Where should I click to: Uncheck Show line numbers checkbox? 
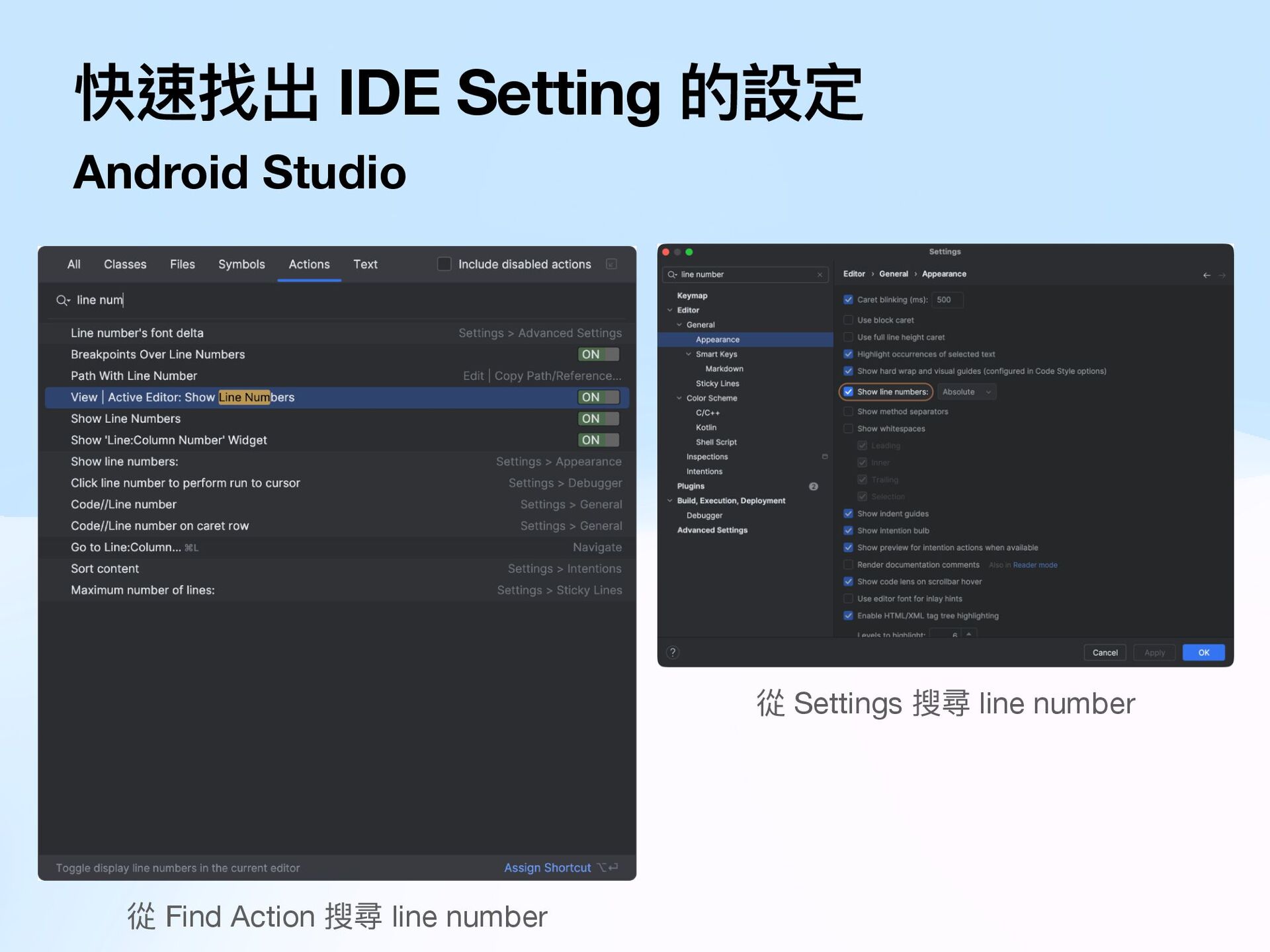848,392
